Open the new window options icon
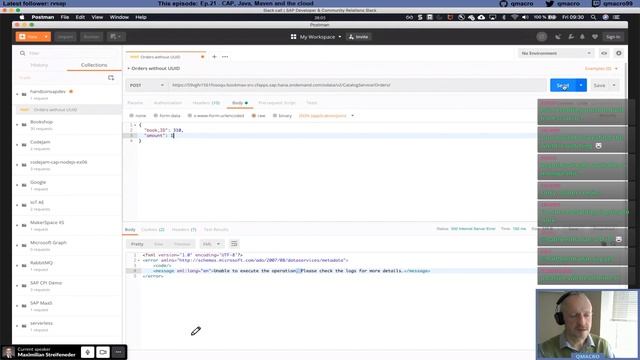 point(116,37)
